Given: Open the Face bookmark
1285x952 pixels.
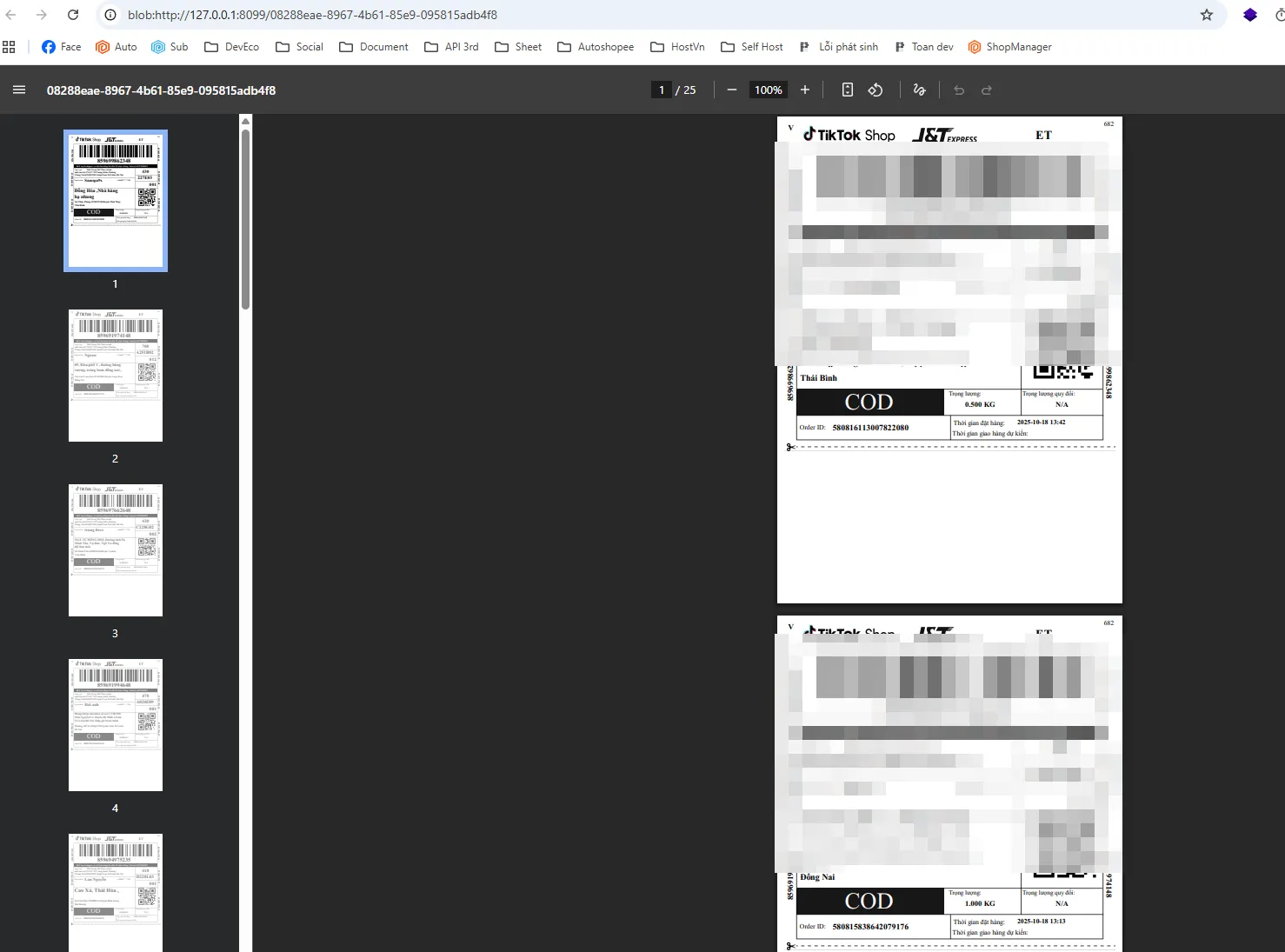Looking at the screenshot, I should [62, 47].
